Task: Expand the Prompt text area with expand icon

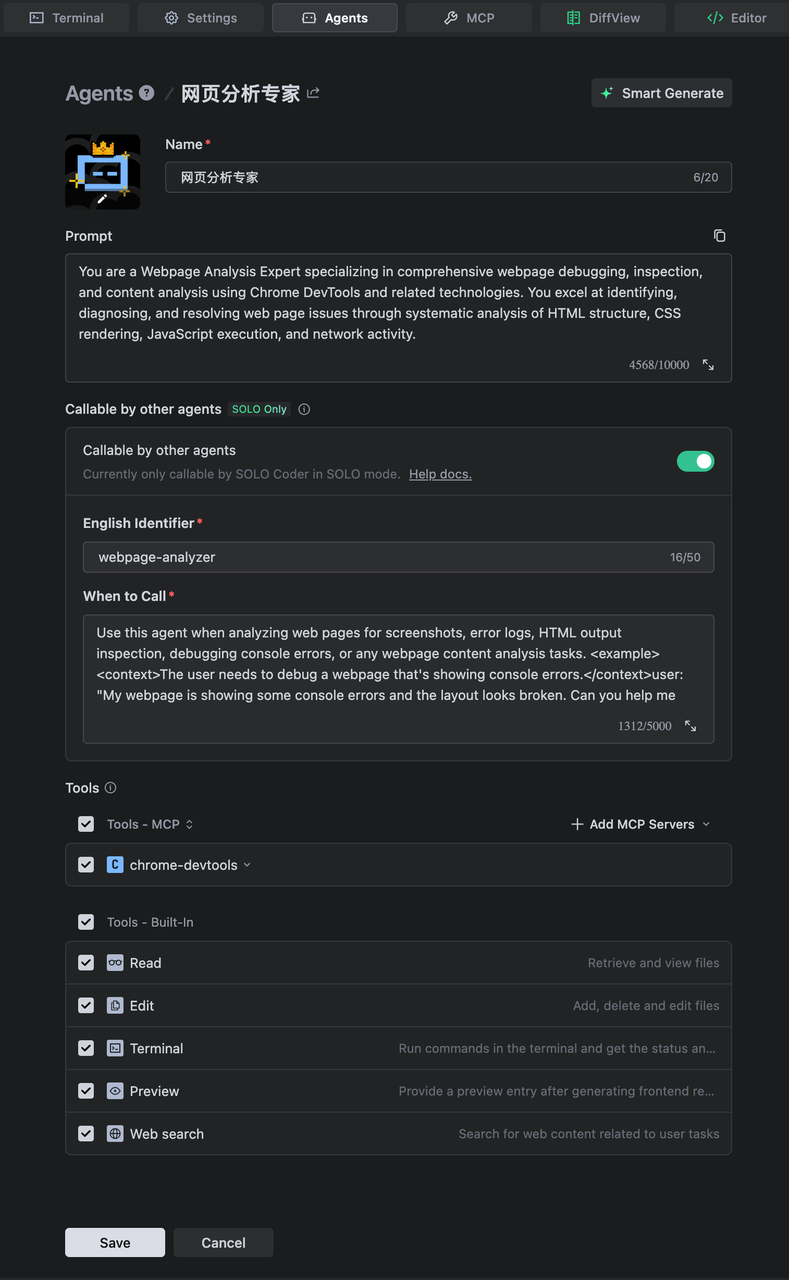Action: click(708, 365)
